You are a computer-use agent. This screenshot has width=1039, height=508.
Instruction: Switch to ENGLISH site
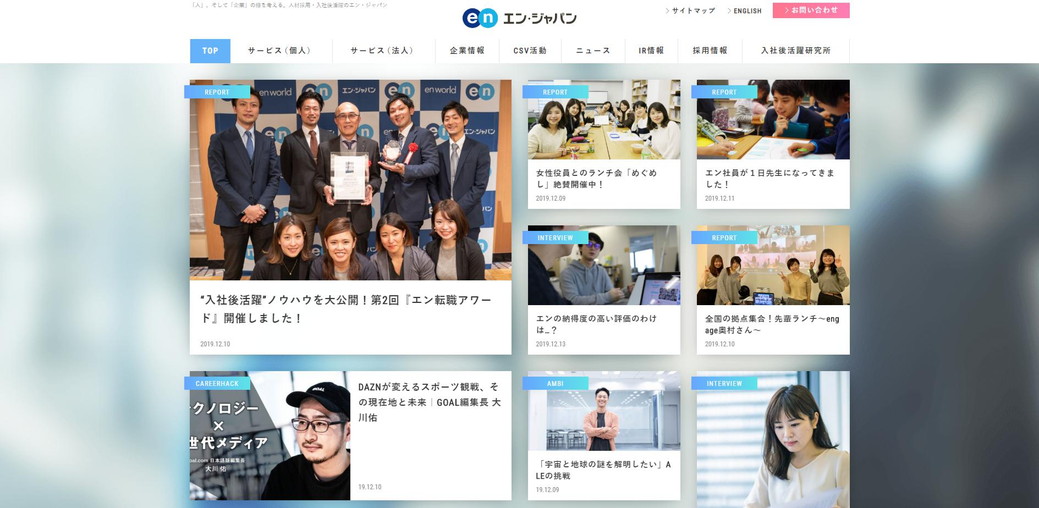(747, 11)
